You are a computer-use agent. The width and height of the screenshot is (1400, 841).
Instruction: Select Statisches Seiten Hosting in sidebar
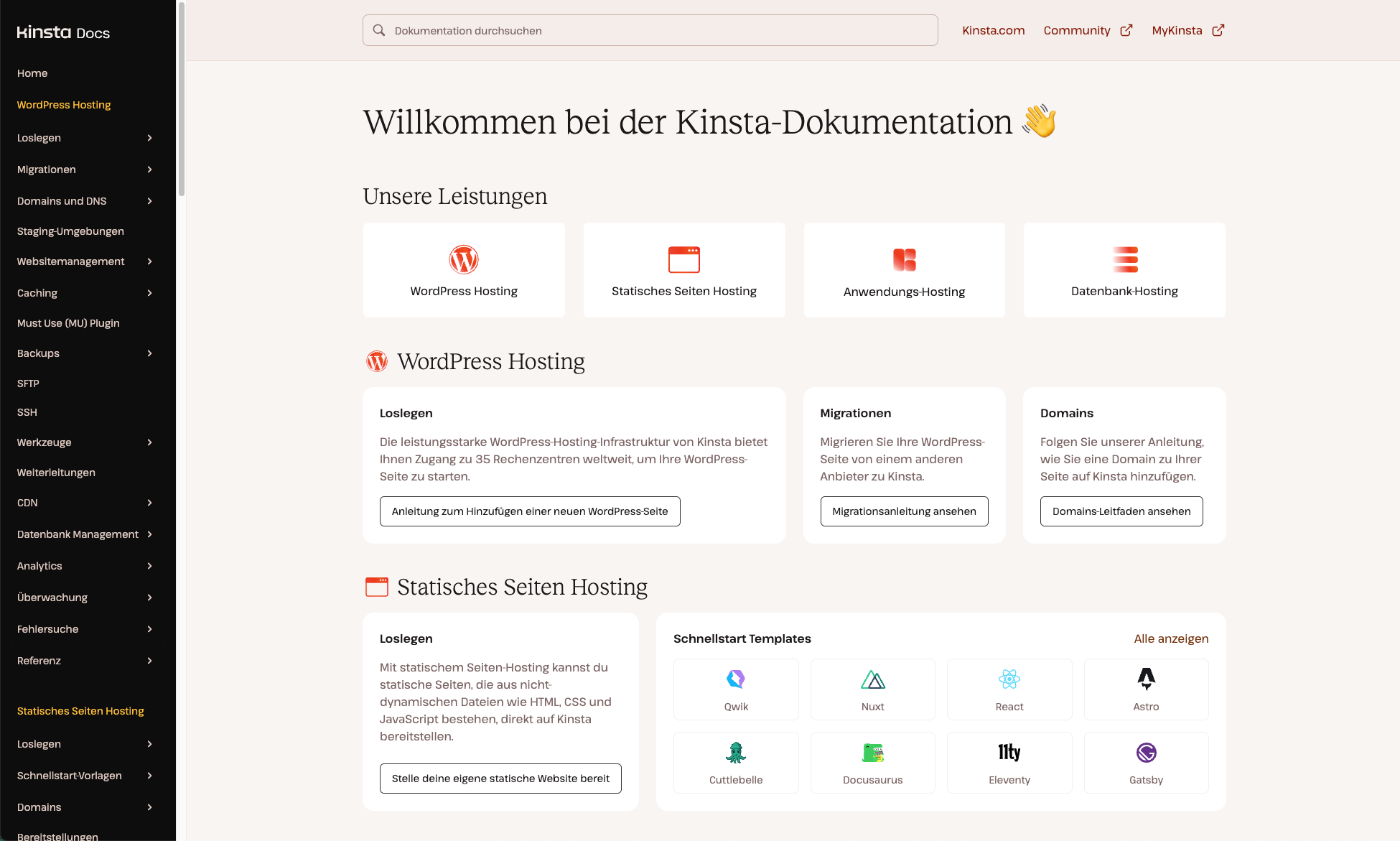(80, 711)
